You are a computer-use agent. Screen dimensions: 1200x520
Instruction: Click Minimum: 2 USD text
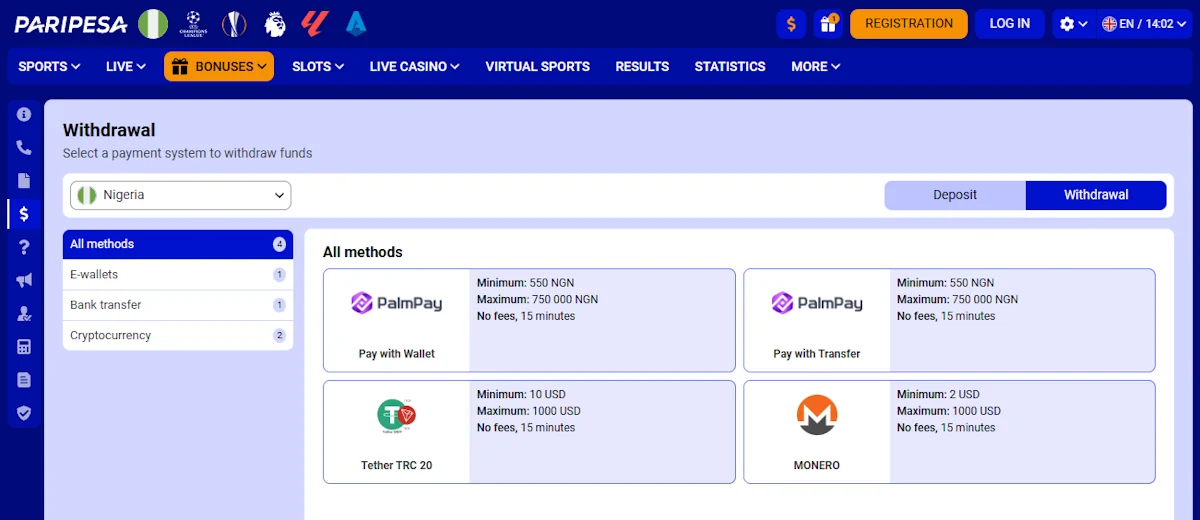coord(938,394)
